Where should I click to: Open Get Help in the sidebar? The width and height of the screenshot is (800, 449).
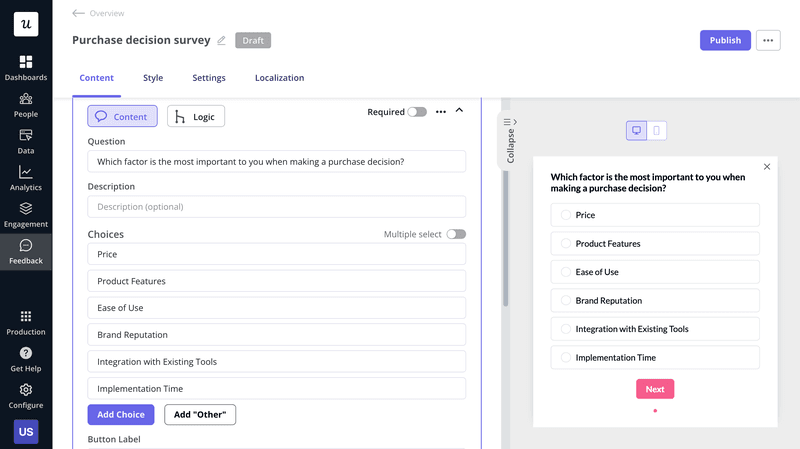coord(26,360)
